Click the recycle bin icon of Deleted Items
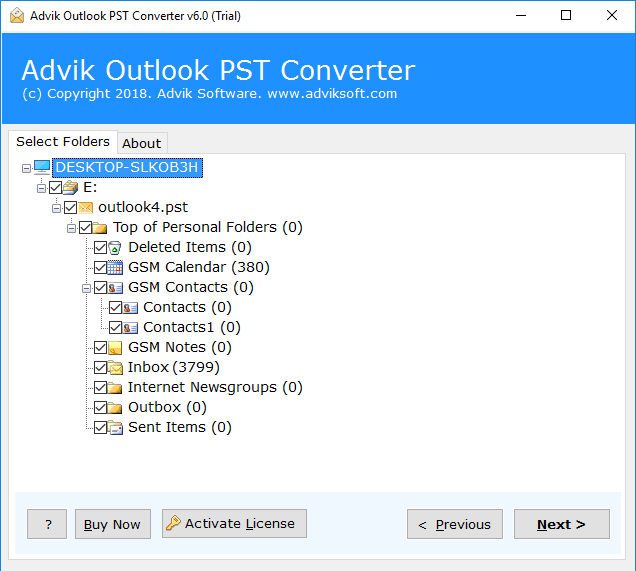Screen dimensions: 636x571 point(115,247)
